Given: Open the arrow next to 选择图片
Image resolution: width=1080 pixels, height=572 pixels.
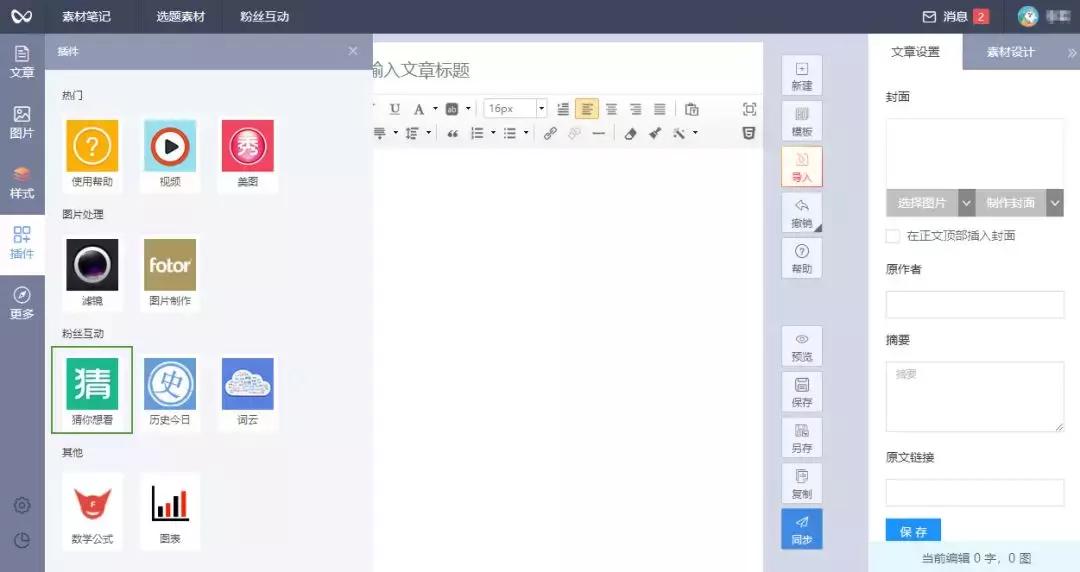Looking at the screenshot, I should coord(966,203).
